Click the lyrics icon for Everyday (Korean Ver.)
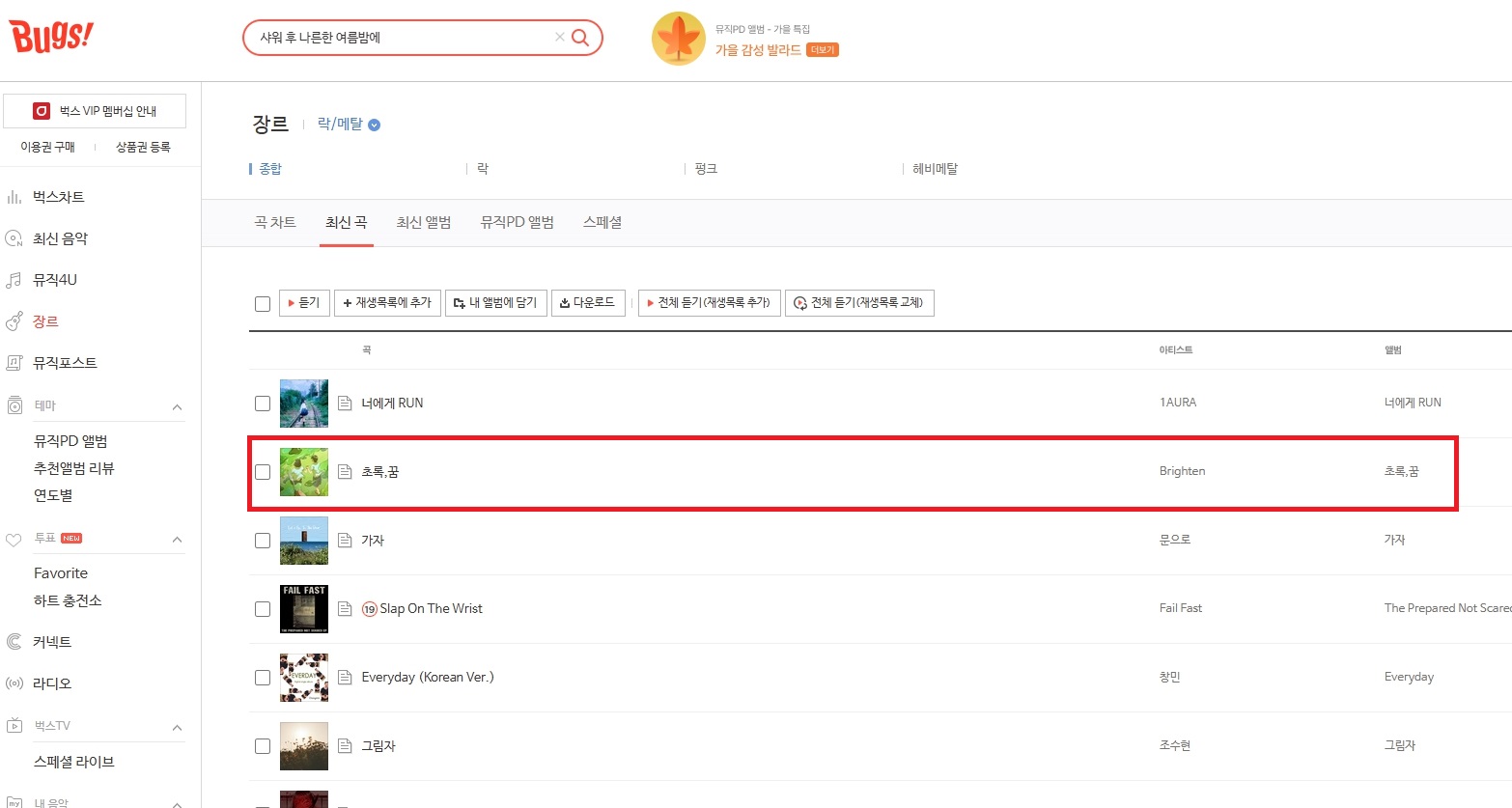Viewport: 1512px width, 808px height. click(345, 678)
